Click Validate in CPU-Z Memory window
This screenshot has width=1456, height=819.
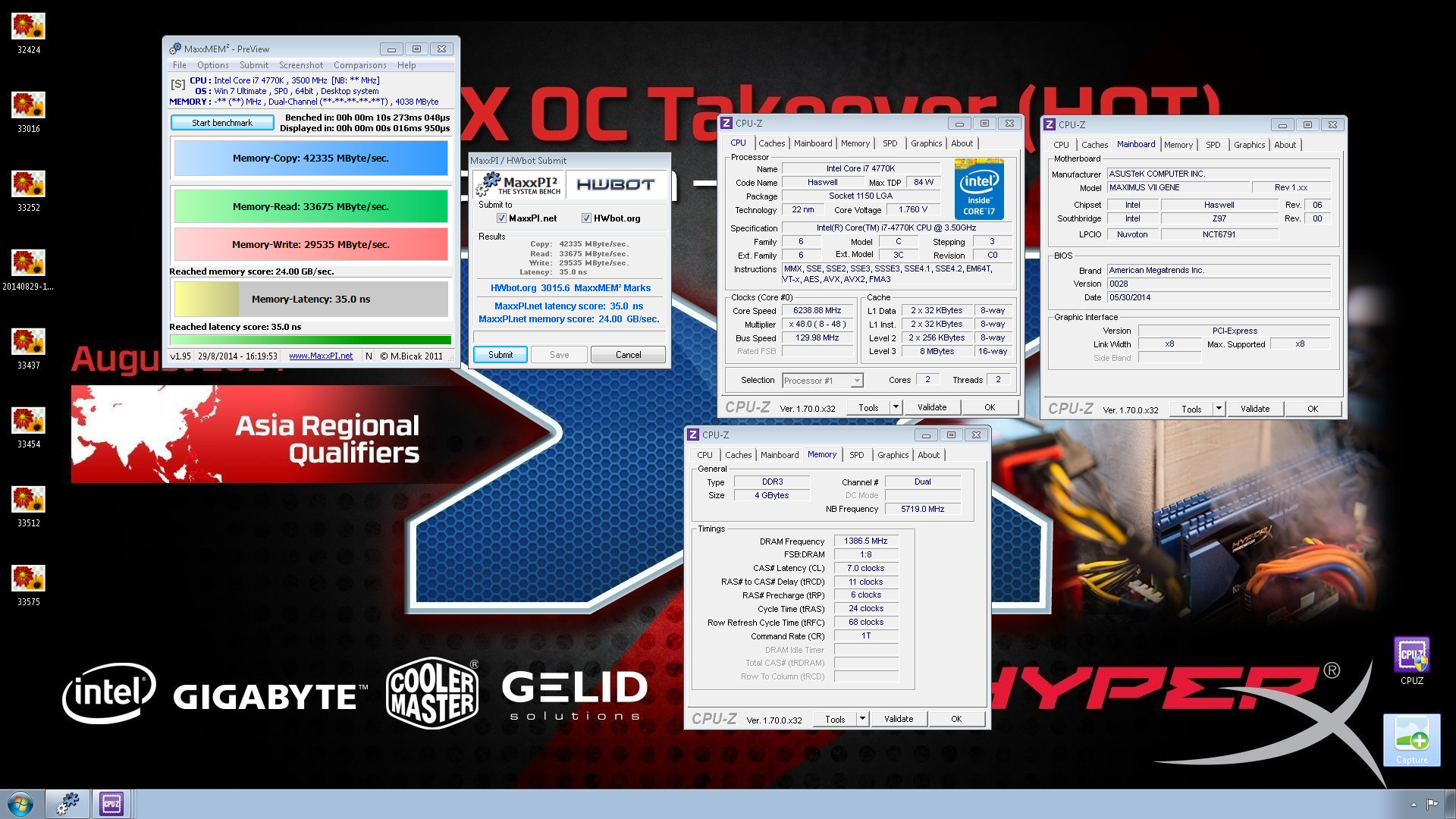tap(899, 719)
